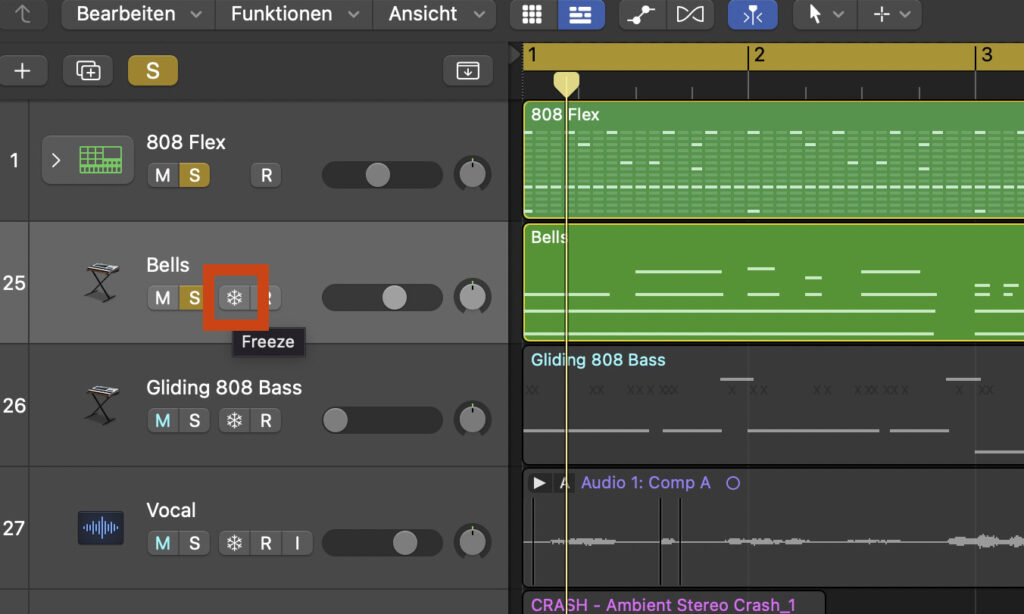Image resolution: width=1024 pixels, height=614 pixels.
Task: Mute the Bells track
Action: point(163,298)
